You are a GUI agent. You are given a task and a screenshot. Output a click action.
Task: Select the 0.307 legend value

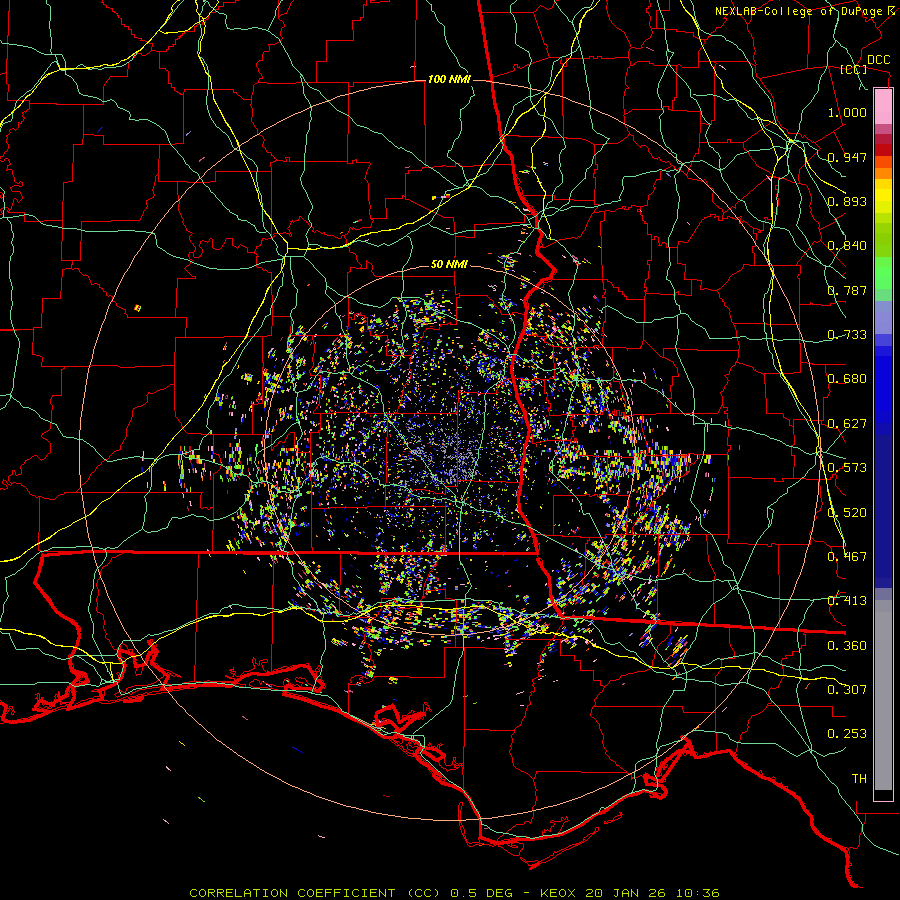[x=847, y=690]
